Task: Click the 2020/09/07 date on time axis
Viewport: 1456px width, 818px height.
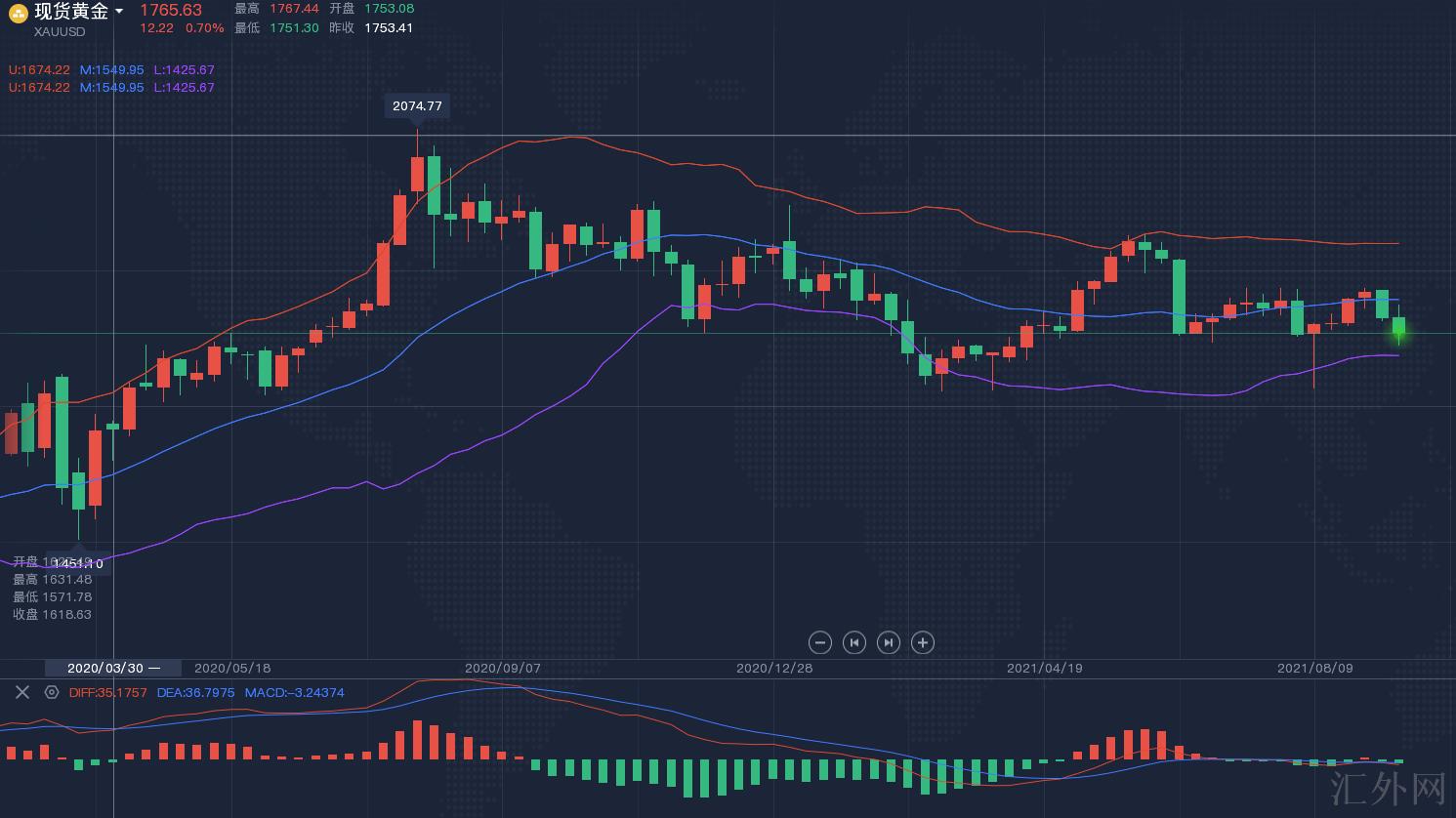Action: click(502, 668)
